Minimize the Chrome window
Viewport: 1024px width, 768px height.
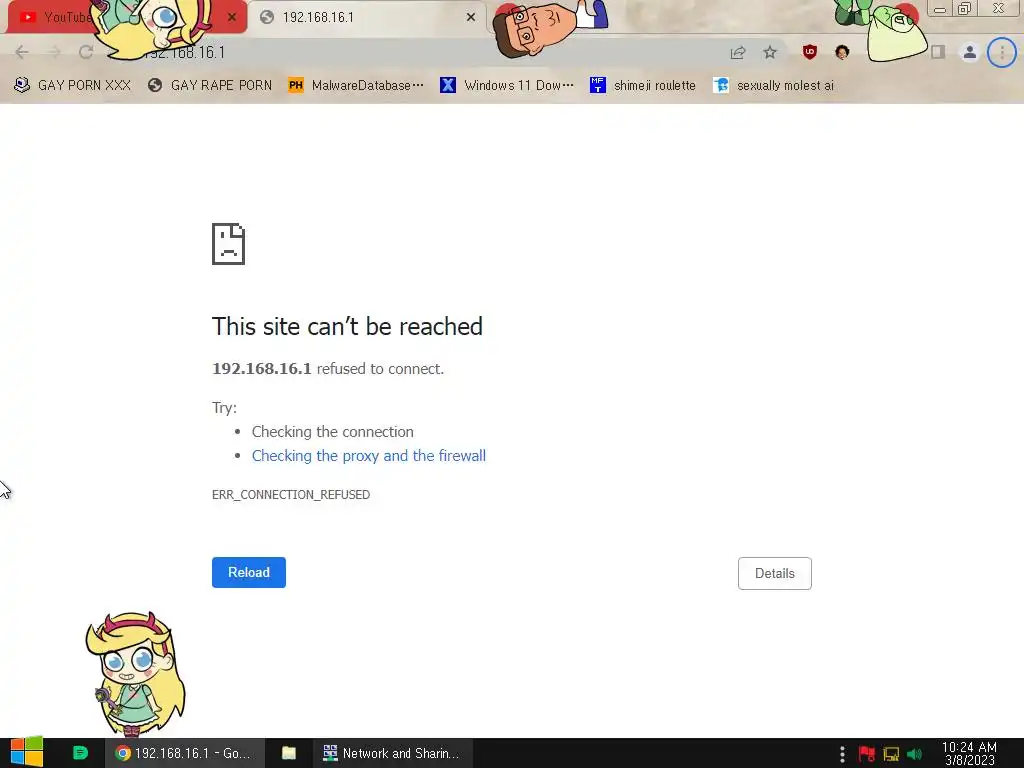click(x=940, y=9)
